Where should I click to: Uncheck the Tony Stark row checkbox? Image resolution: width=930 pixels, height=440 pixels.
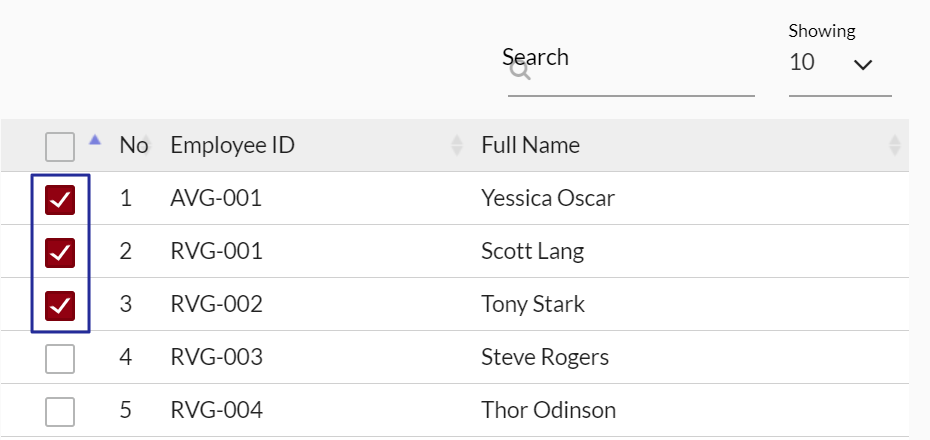pyautogui.click(x=60, y=305)
